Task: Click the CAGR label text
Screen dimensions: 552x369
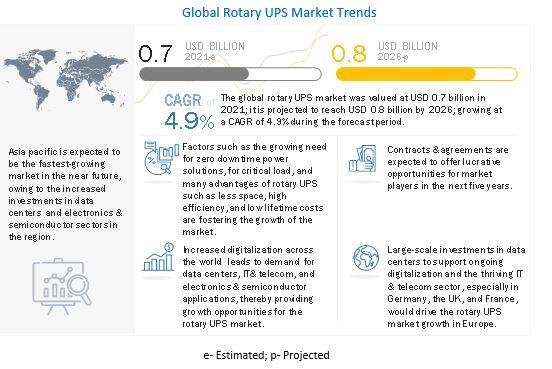Action: coord(183,101)
